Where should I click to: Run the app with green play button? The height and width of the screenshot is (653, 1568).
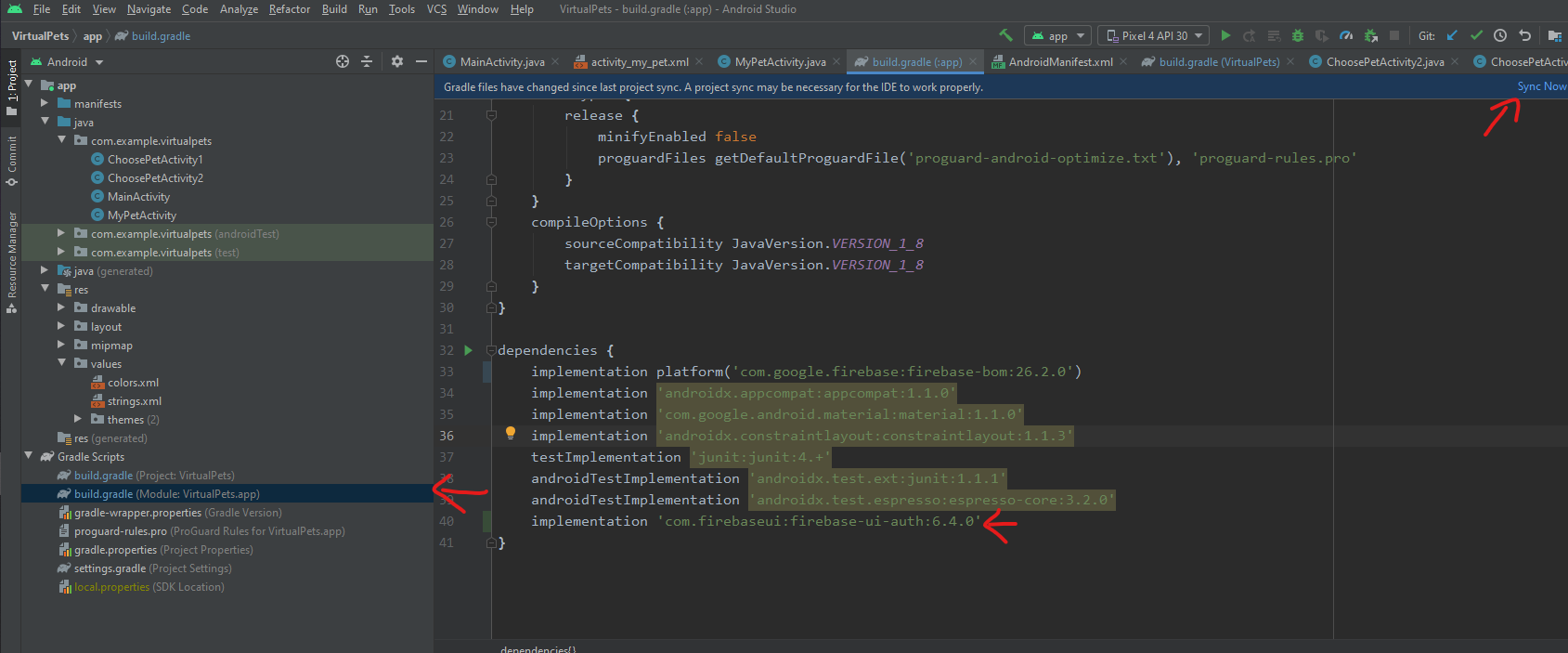click(1225, 35)
